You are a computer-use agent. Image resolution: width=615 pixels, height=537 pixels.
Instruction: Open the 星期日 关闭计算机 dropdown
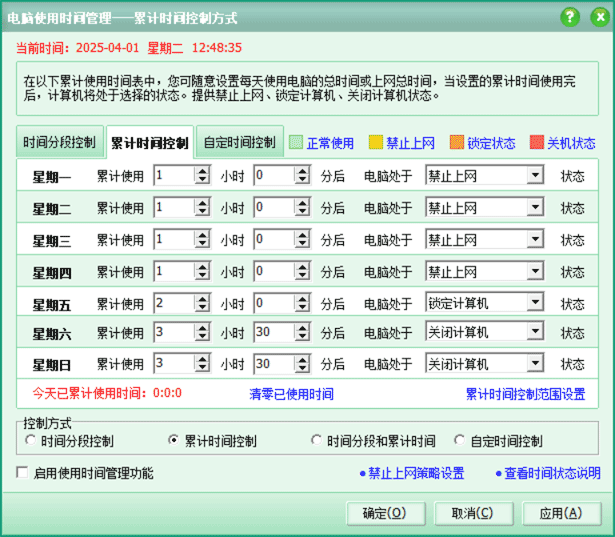[x=535, y=364]
